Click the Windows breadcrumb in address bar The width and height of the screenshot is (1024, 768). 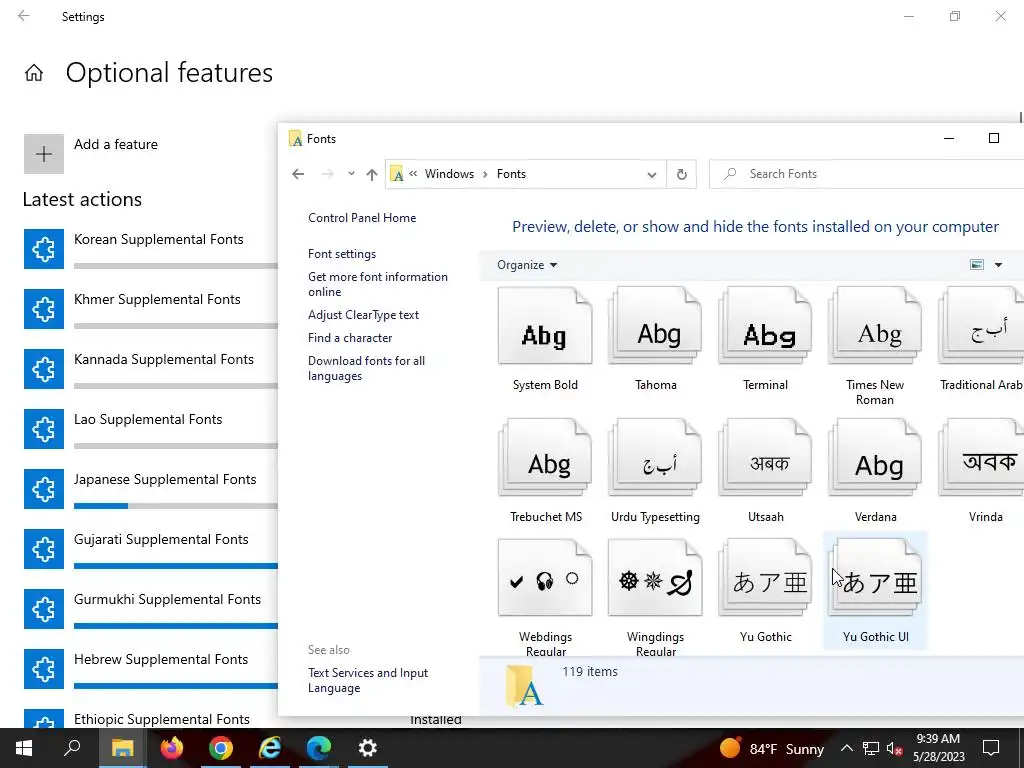[x=449, y=174]
